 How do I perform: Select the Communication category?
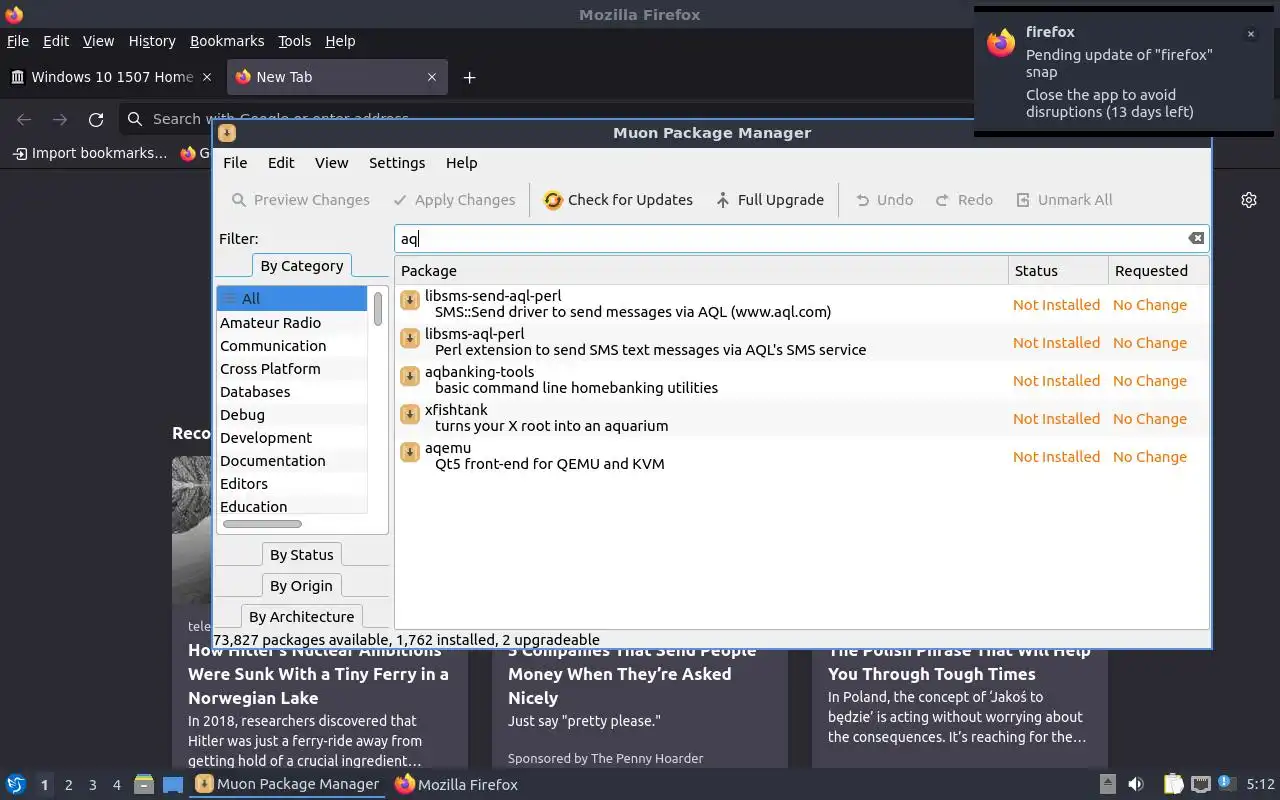pyautogui.click(x=292, y=345)
